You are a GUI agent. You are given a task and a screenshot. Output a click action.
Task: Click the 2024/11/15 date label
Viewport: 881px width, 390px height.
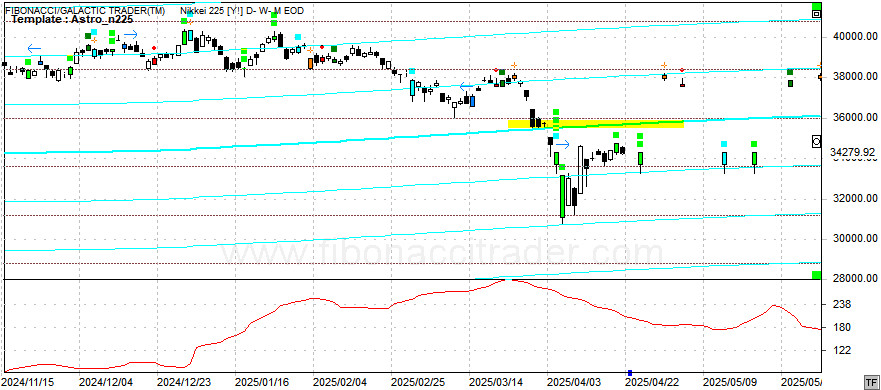tap(28, 382)
